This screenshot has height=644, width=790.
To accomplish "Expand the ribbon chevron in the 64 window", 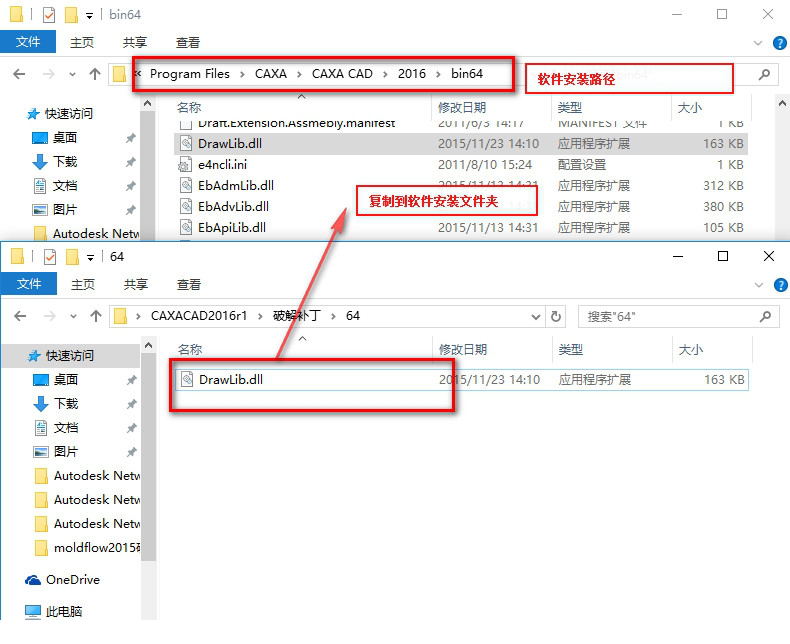I will (x=759, y=285).
